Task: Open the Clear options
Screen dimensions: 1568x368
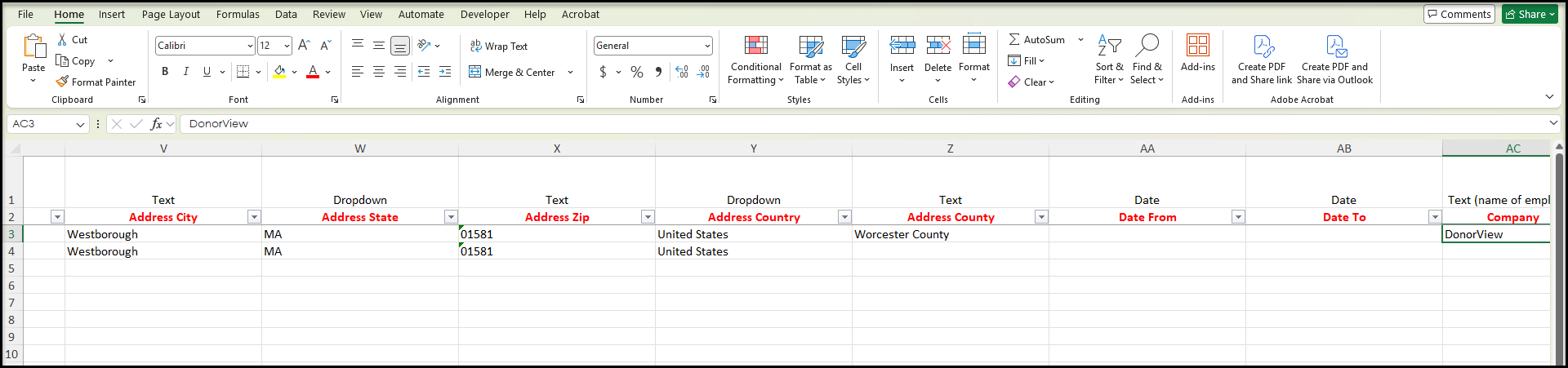Action: (x=1031, y=82)
